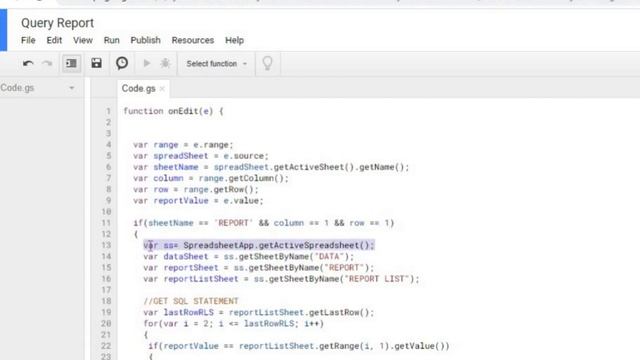Click the onEdit function declaration line
This screenshot has width=640, height=360.
click(173, 111)
